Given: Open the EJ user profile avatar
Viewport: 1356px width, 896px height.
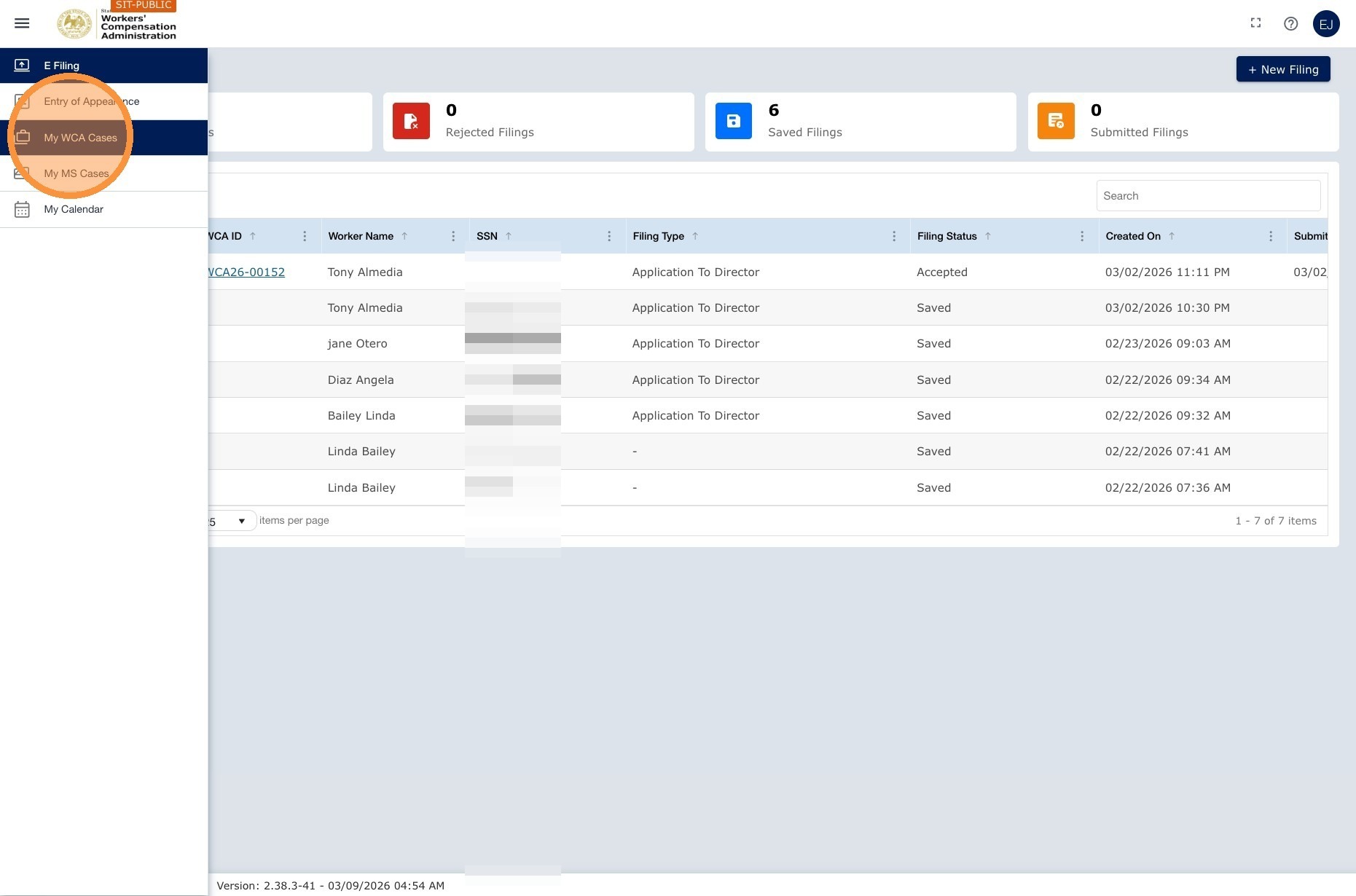Looking at the screenshot, I should click(x=1325, y=23).
